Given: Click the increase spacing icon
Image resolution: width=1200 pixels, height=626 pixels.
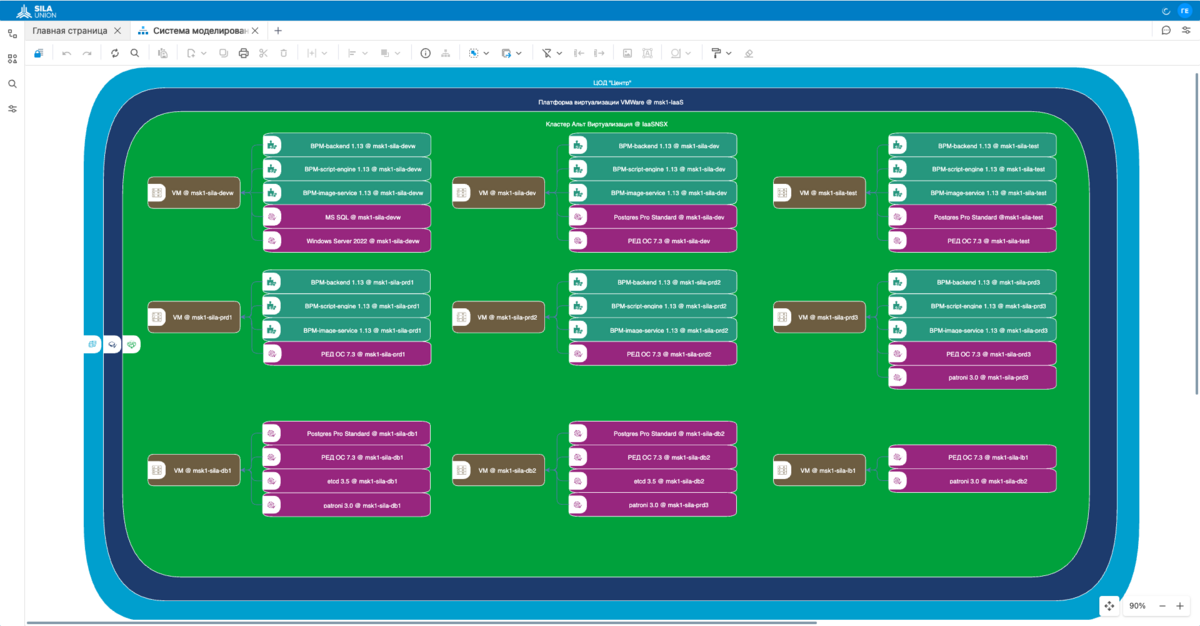Looking at the screenshot, I should pos(600,53).
